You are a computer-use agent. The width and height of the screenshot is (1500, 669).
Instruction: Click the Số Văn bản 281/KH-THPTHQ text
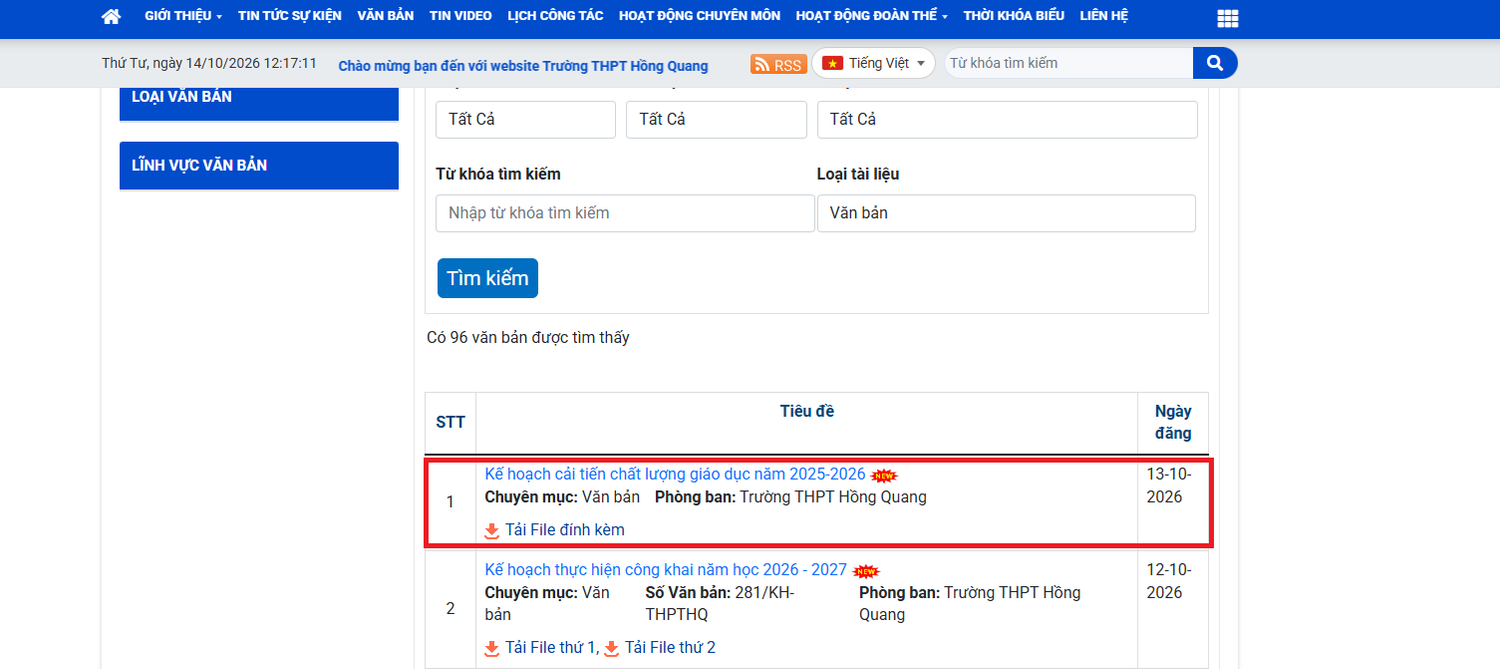(720, 604)
